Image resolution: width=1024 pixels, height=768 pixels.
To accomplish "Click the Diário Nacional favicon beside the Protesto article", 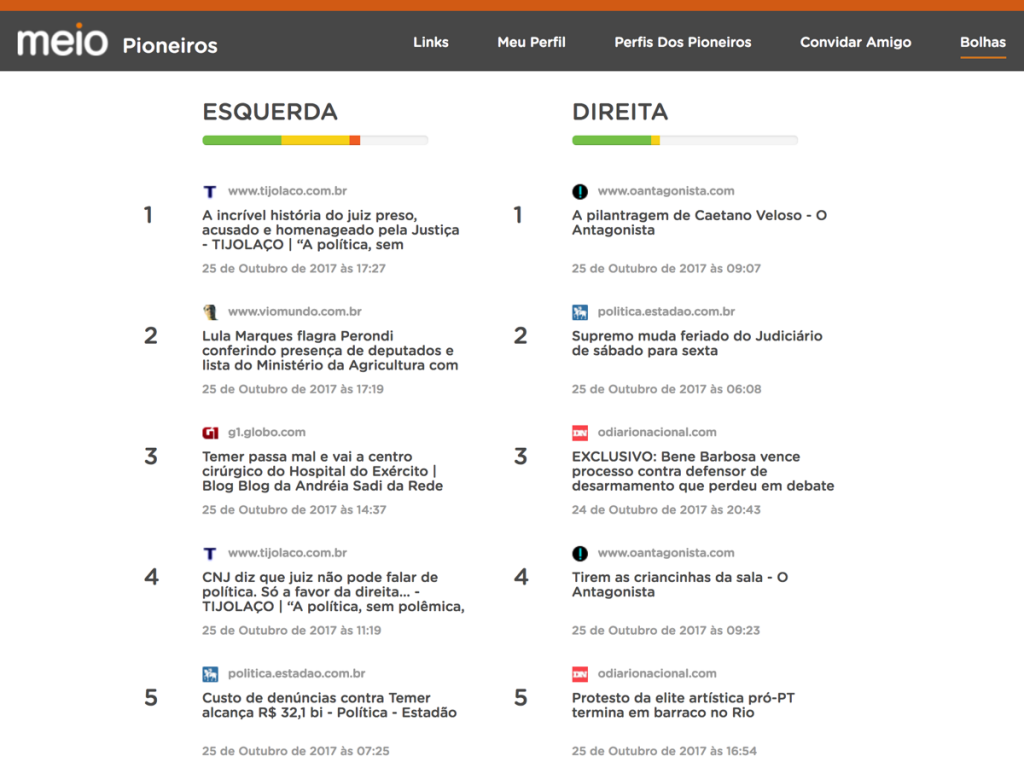I will (580, 674).
